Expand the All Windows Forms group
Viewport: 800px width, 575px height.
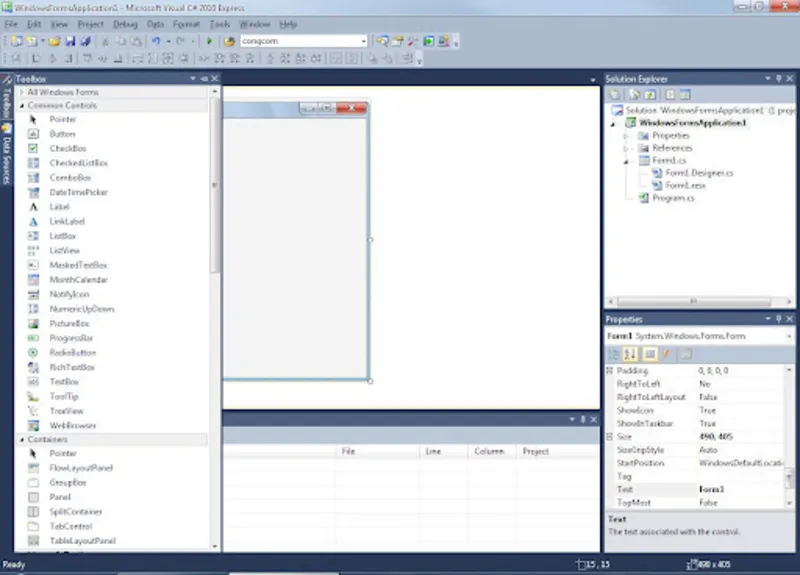(21, 92)
